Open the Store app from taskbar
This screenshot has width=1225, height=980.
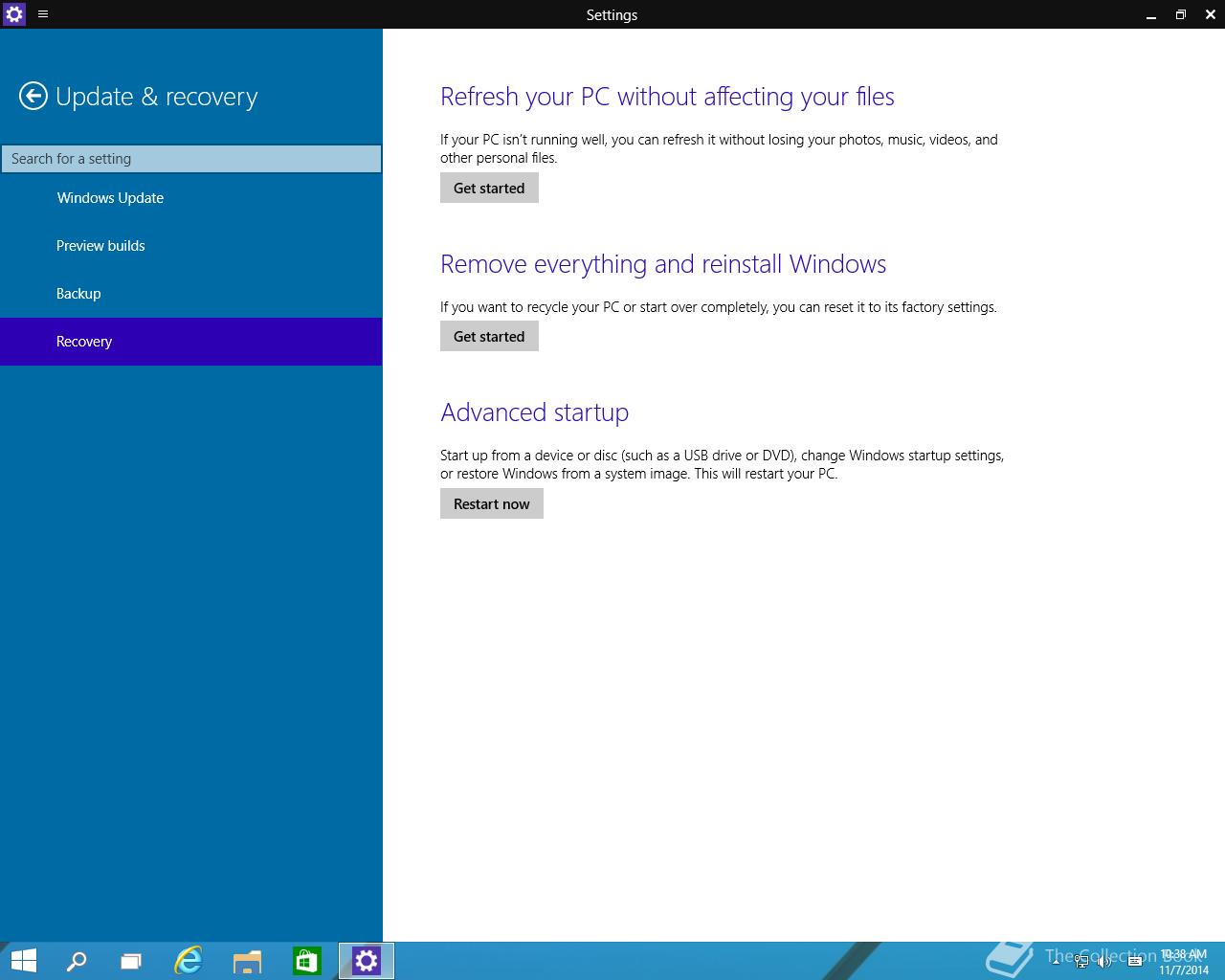(x=306, y=961)
